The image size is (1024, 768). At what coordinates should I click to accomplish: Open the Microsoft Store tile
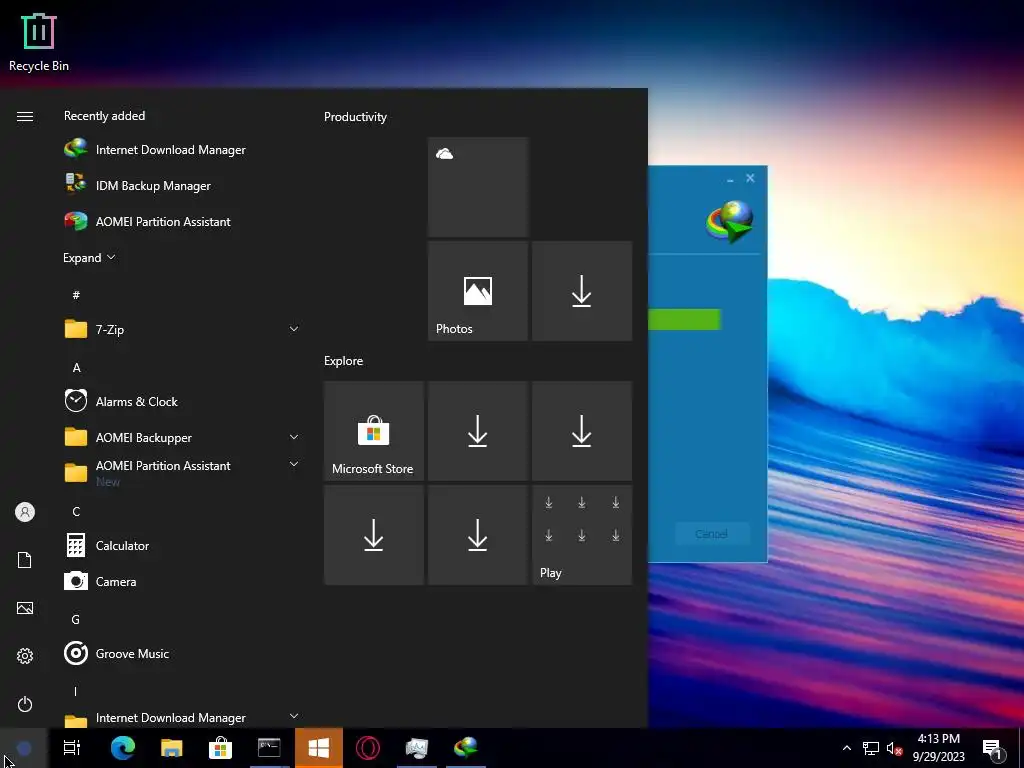(x=374, y=431)
